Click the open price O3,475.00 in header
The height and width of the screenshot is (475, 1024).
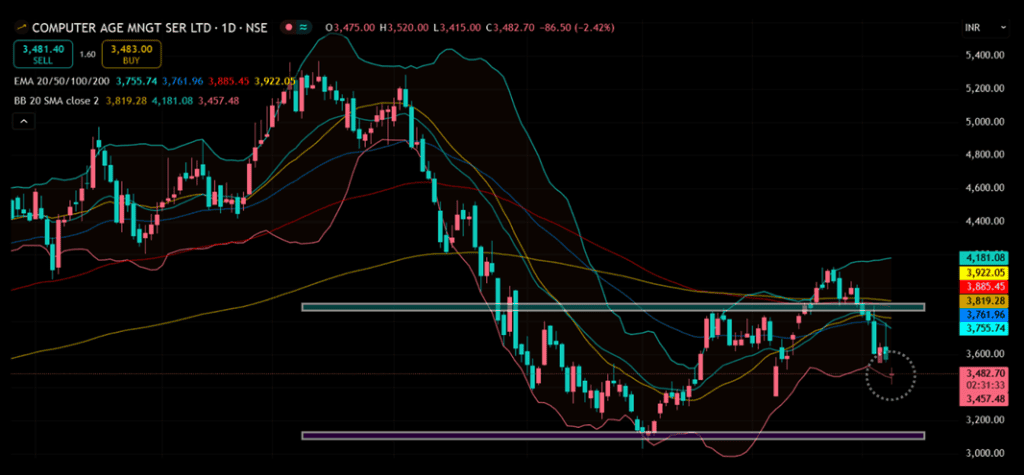pyautogui.click(x=351, y=27)
